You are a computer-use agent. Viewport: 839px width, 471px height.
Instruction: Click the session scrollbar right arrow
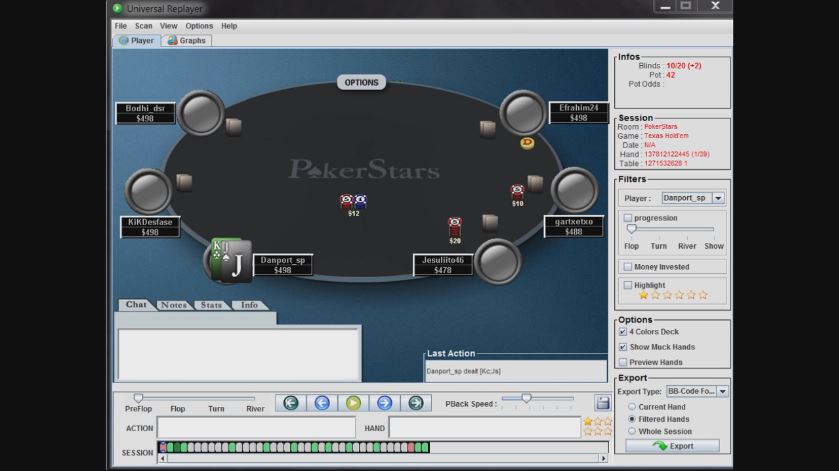604,459
